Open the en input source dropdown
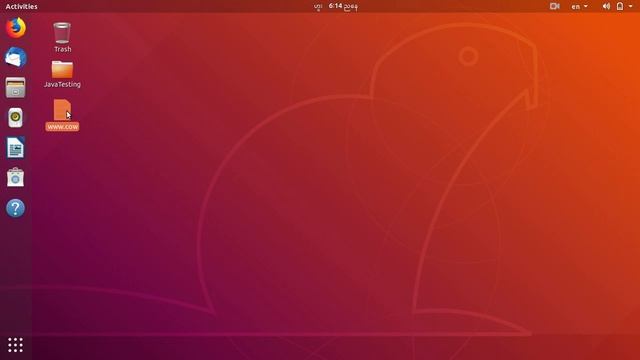The width and height of the screenshot is (640, 360). pyautogui.click(x=580, y=6)
